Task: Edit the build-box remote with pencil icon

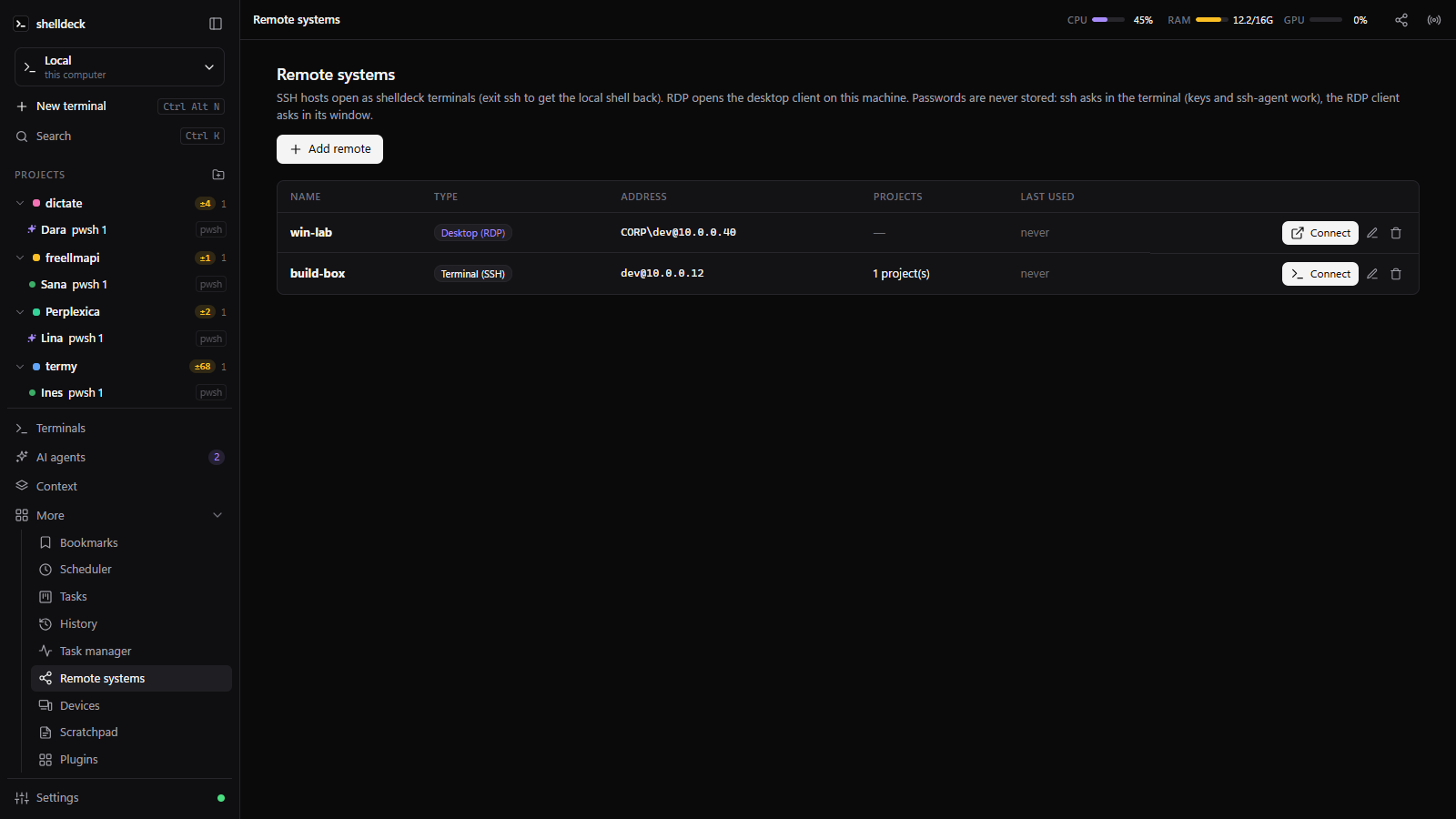Action: click(x=1372, y=274)
